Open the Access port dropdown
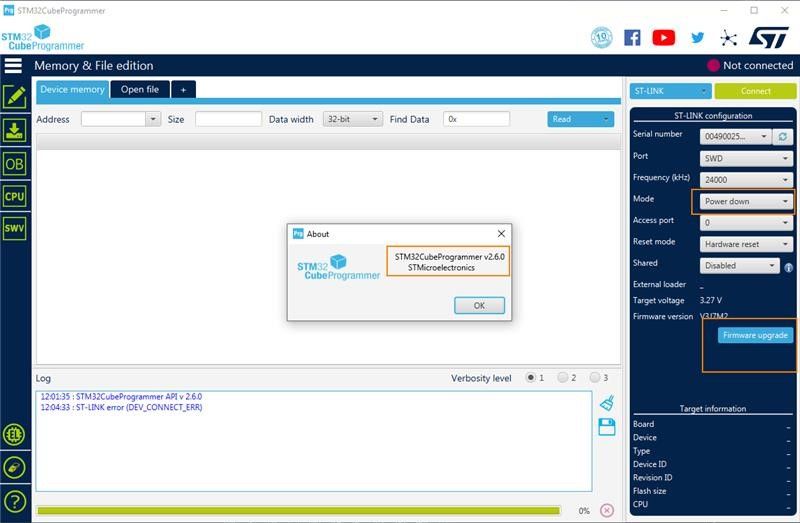 (746, 223)
